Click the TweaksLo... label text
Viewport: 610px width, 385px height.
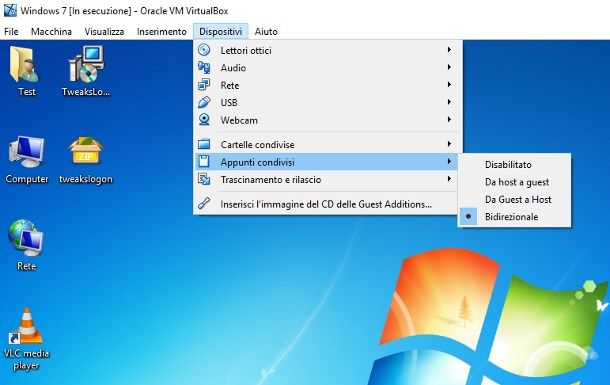coord(86,92)
